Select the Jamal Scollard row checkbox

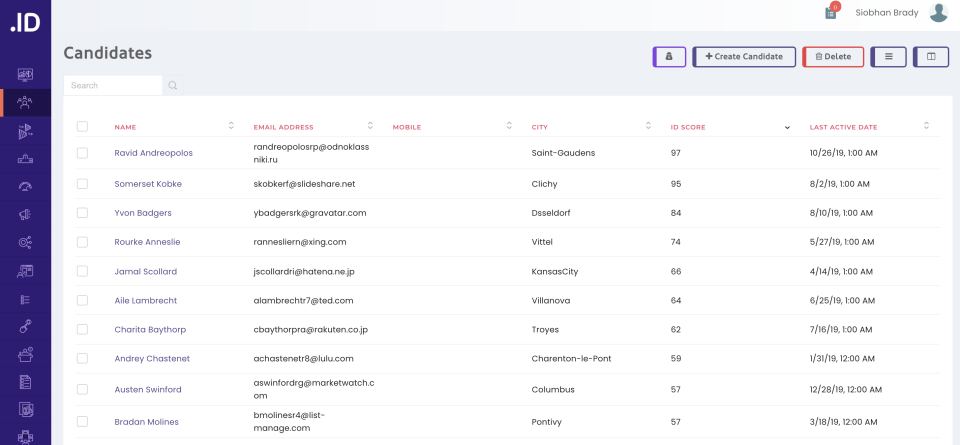(82, 271)
